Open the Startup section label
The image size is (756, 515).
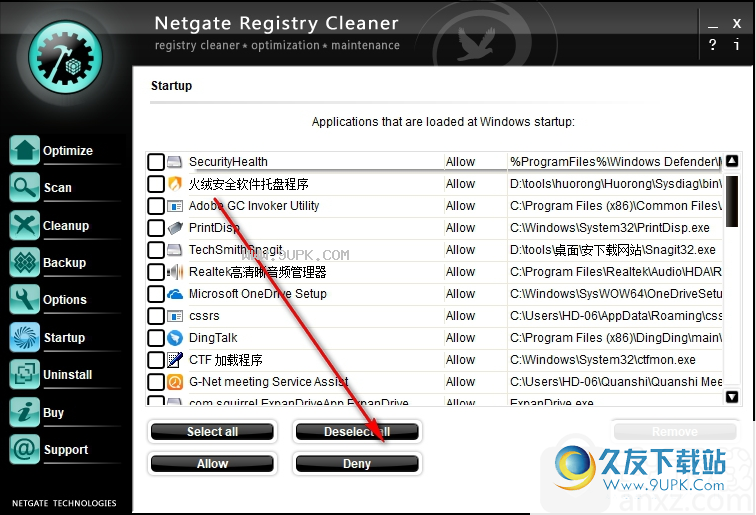(x=65, y=338)
